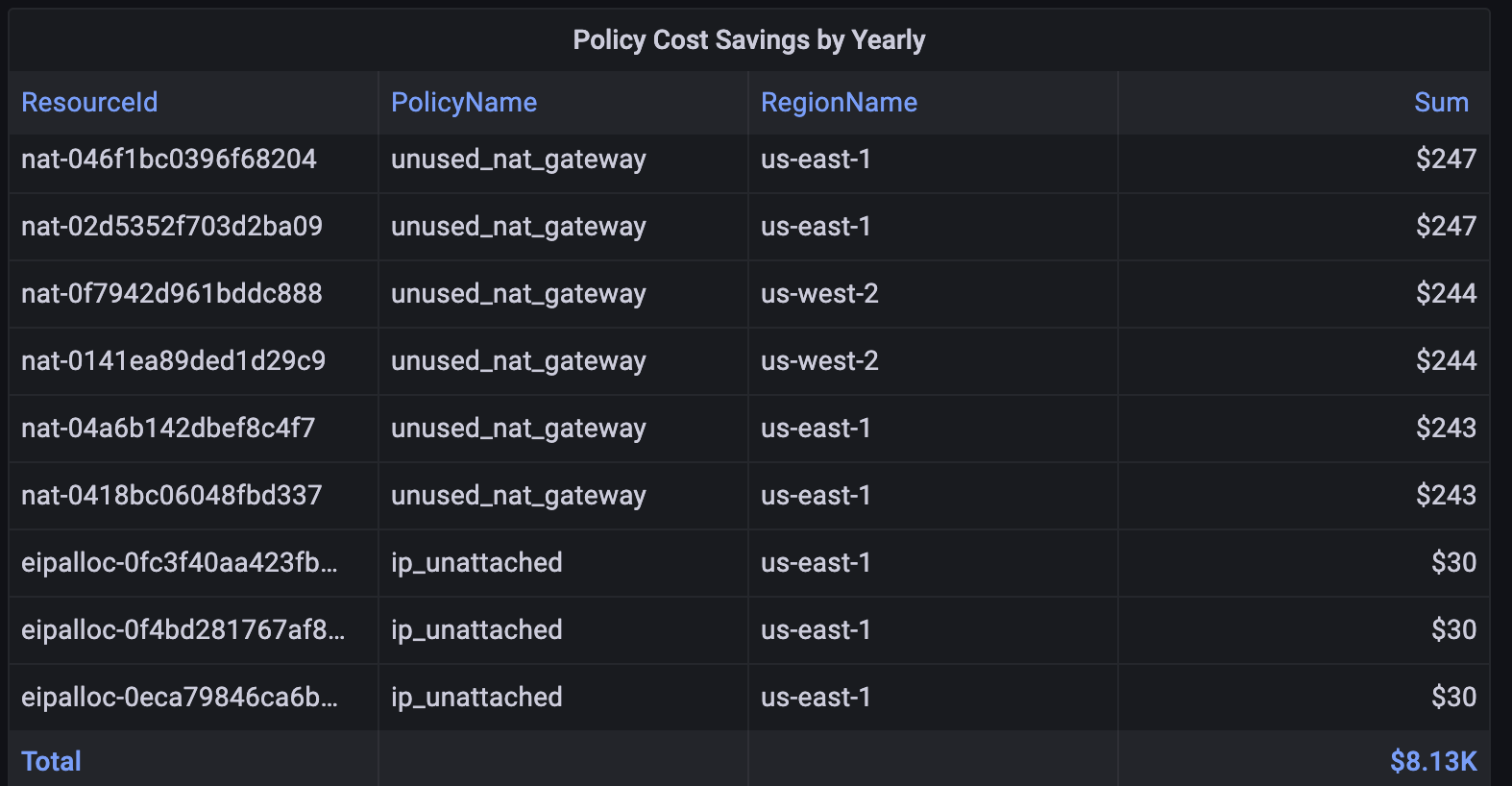Image resolution: width=1512 pixels, height=786 pixels.
Task: Open the Policy Cost Savings by Yearly panel title
Action: pyautogui.click(x=748, y=40)
